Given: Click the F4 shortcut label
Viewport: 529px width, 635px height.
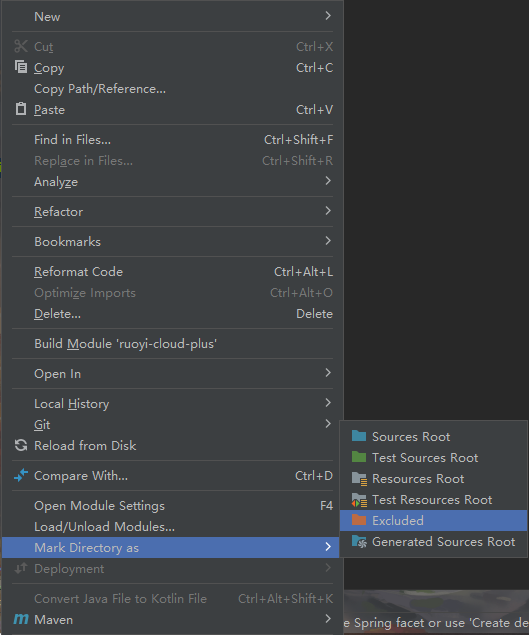Looking at the screenshot, I should [x=326, y=506].
